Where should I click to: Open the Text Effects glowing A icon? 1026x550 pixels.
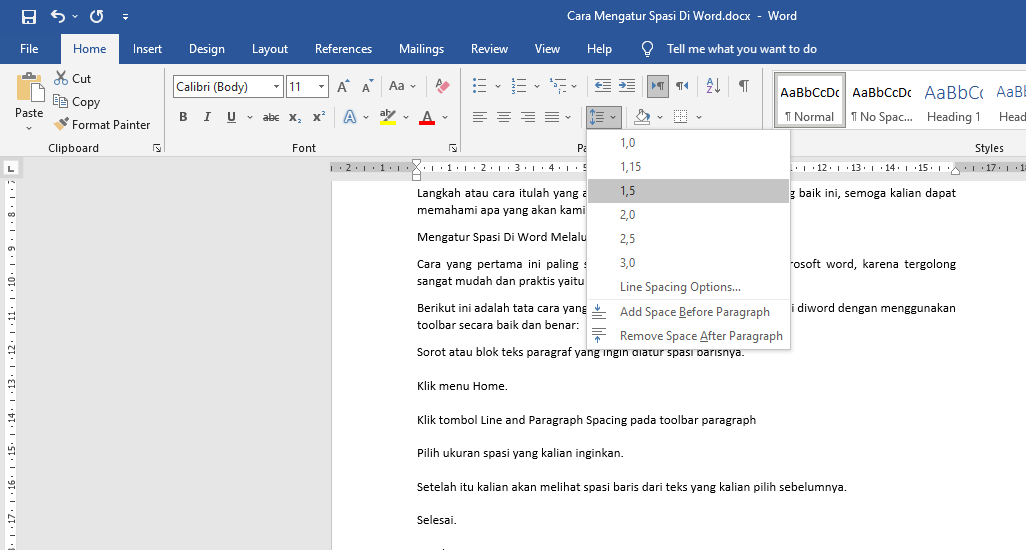tap(350, 117)
